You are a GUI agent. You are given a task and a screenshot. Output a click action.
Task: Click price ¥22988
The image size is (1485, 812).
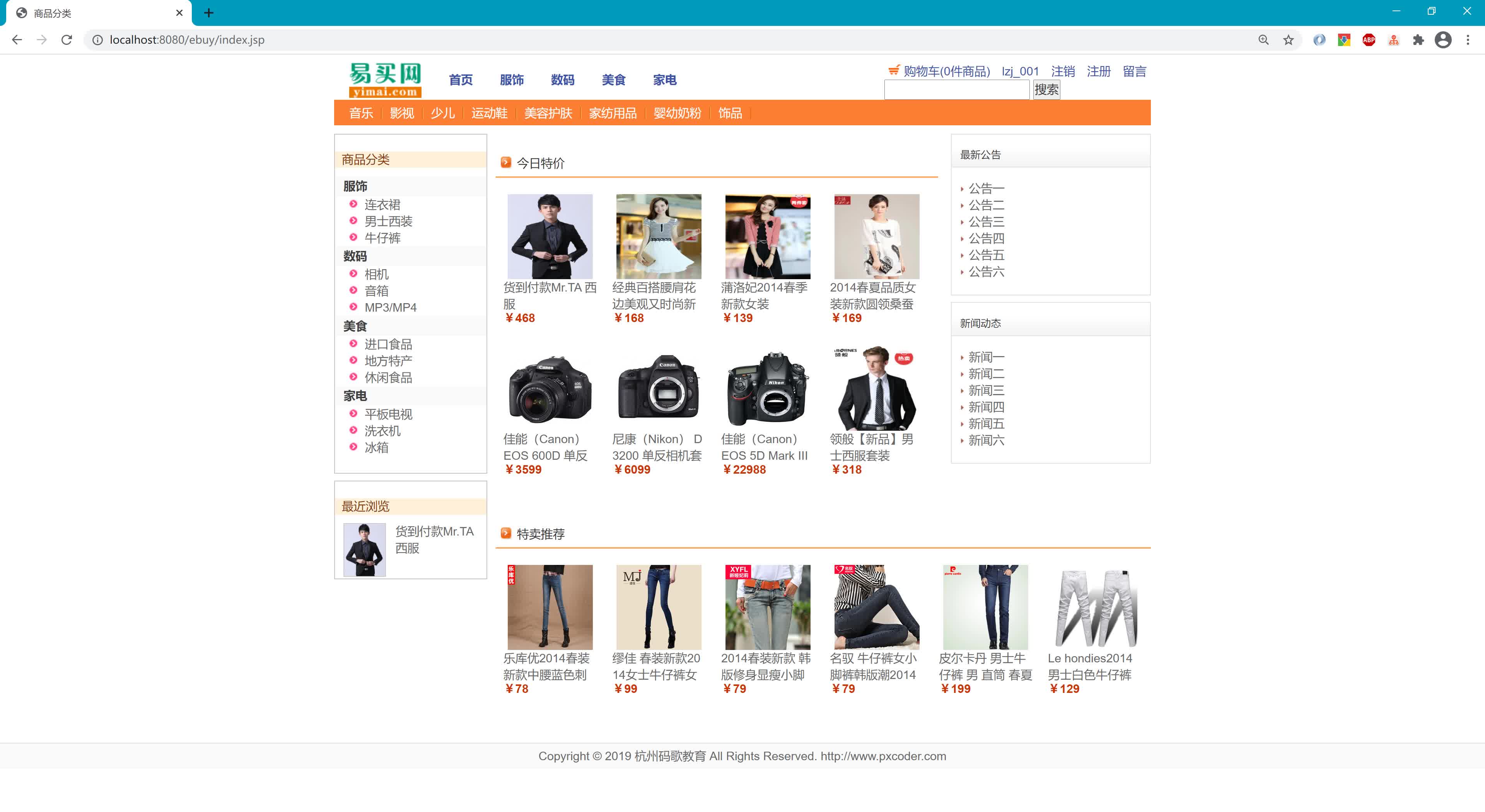click(x=744, y=470)
